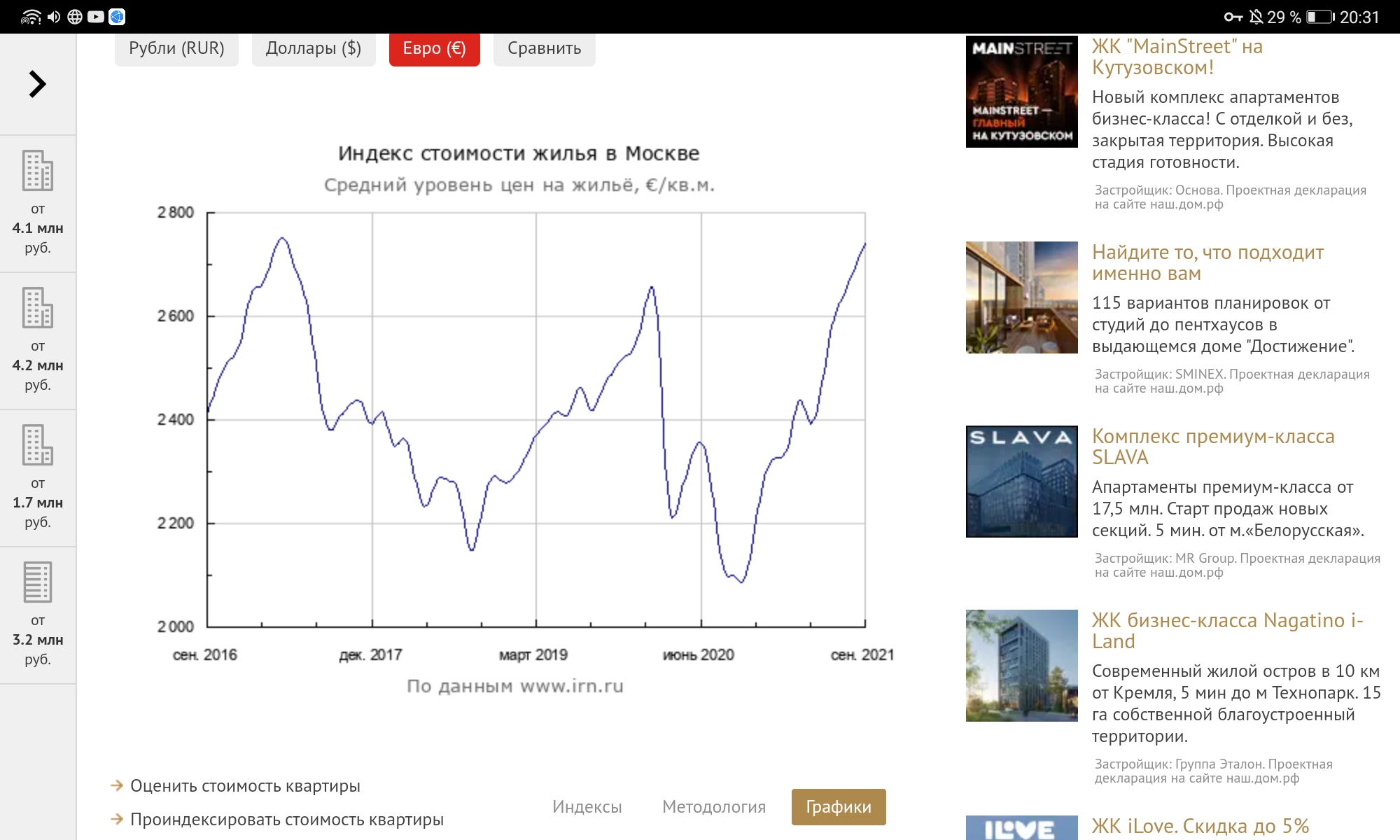Image resolution: width=1400 pixels, height=840 pixels.
Task: Open the building icon above 4.1 млн руб.
Action: pos(37,170)
